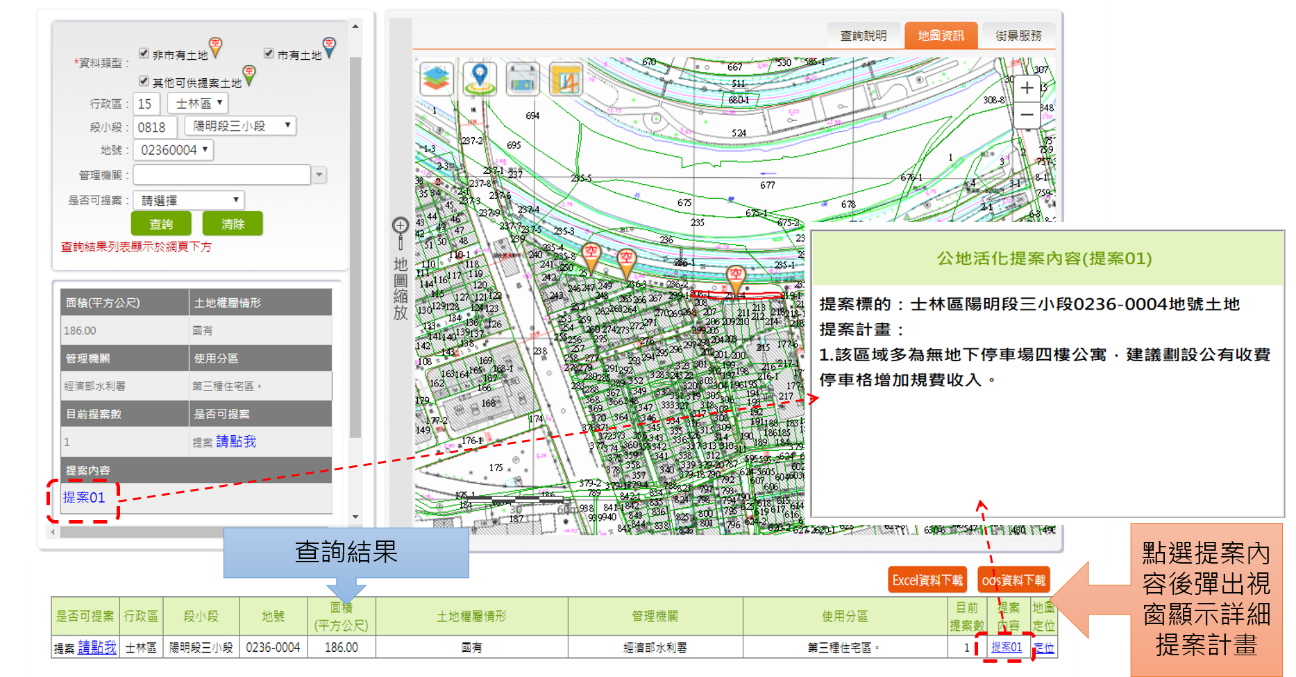Toggle the 其他可供提案土地 checkbox
The height and width of the screenshot is (677, 1296).
click(144, 80)
